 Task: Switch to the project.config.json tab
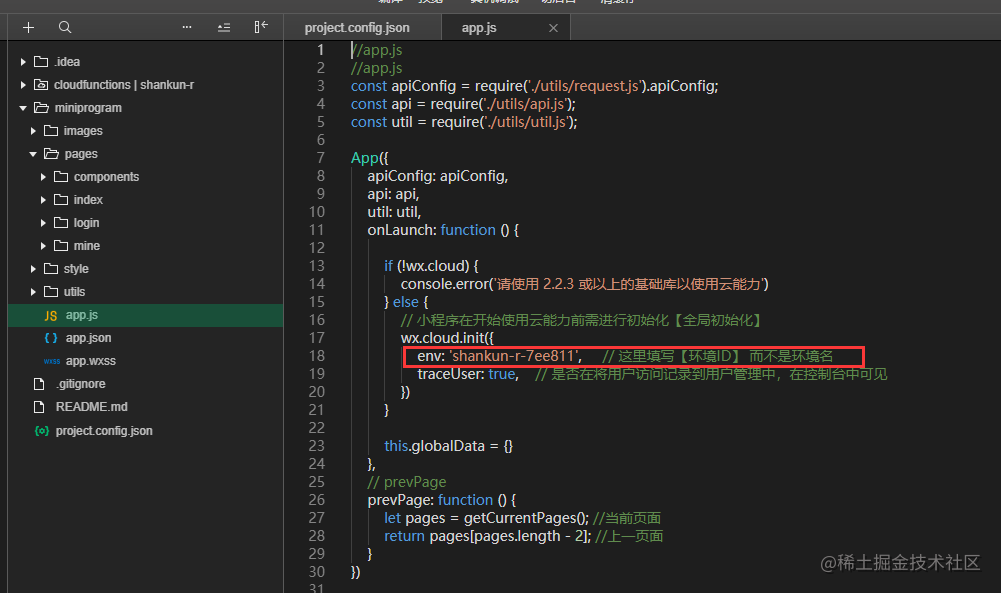click(x=358, y=28)
